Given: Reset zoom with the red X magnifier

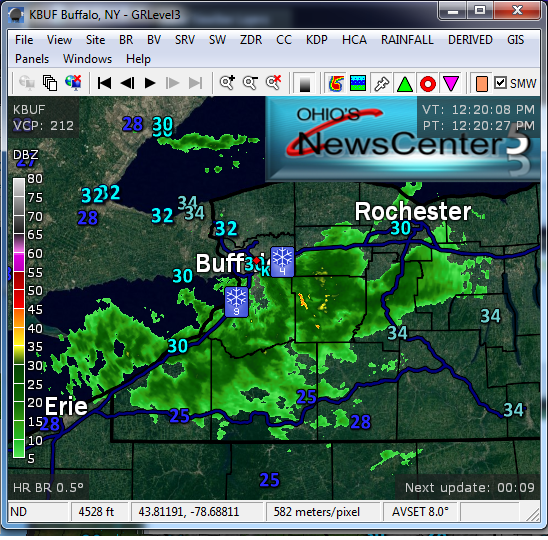Looking at the screenshot, I should tap(273, 83).
